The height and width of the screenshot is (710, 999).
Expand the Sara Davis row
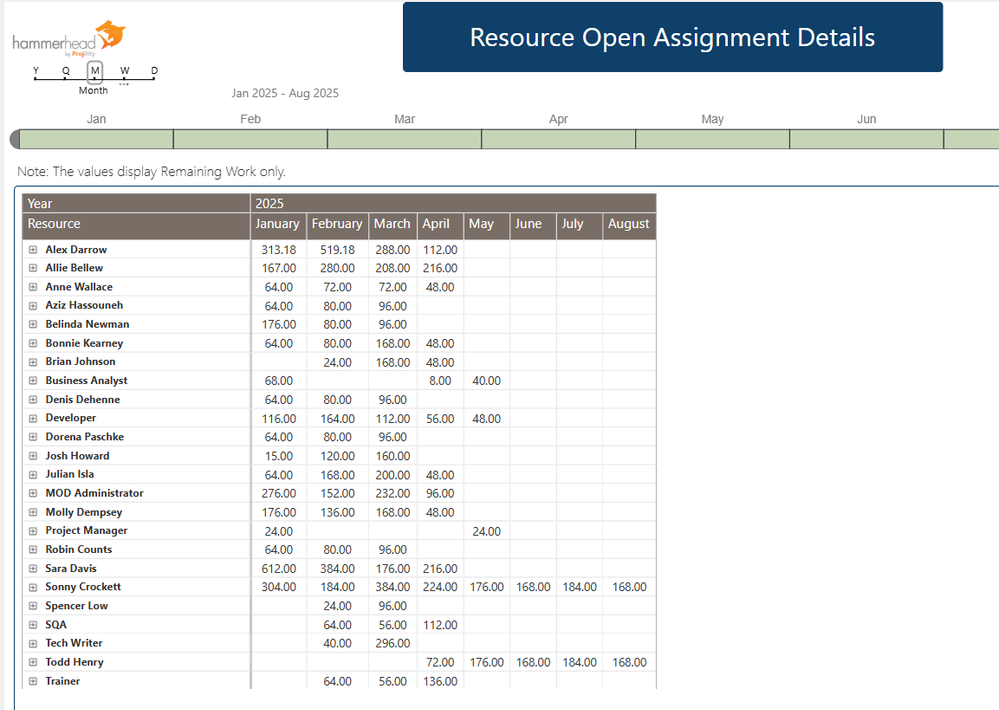pos(33,569)
